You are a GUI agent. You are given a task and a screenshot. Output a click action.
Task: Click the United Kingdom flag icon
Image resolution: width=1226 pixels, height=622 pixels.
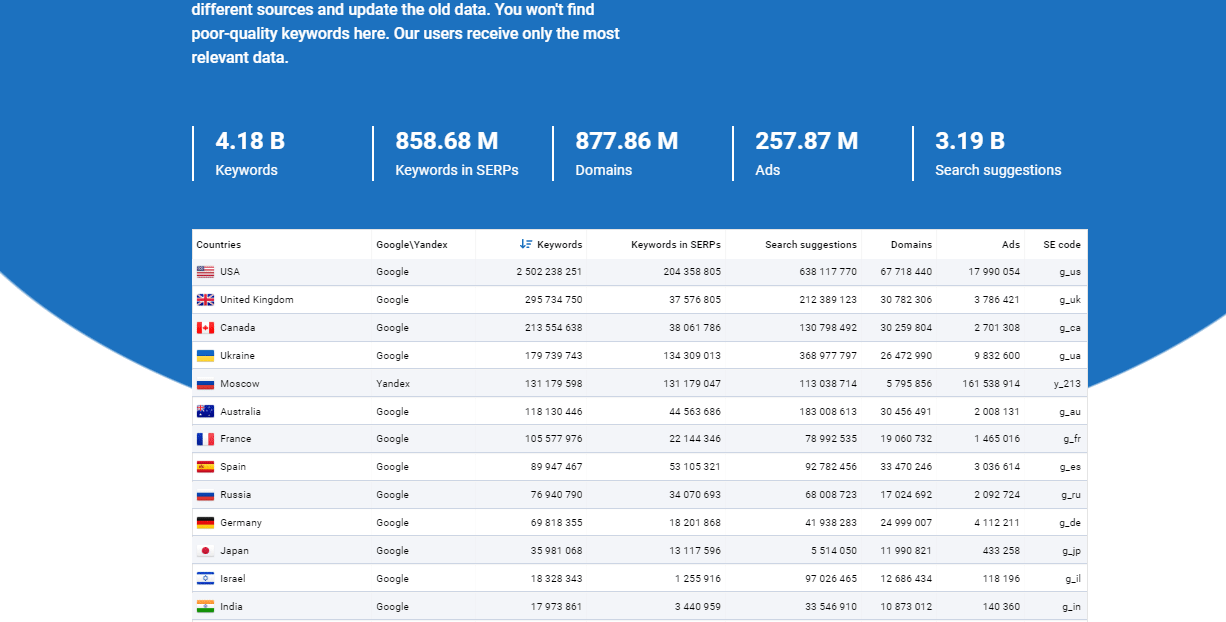[x=205, y=300]
